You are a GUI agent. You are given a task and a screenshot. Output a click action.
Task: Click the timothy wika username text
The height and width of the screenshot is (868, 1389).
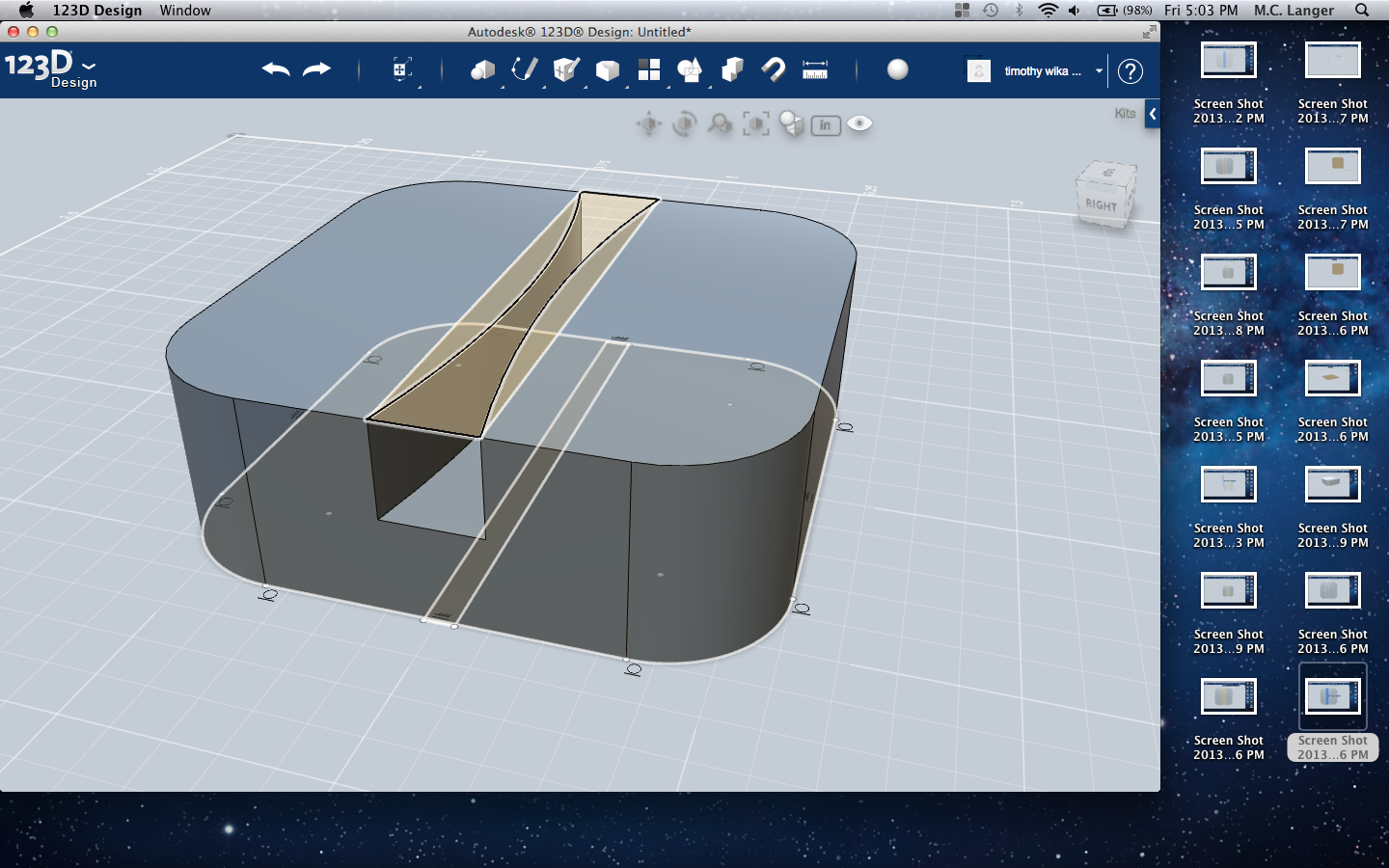click(1042, 71)
